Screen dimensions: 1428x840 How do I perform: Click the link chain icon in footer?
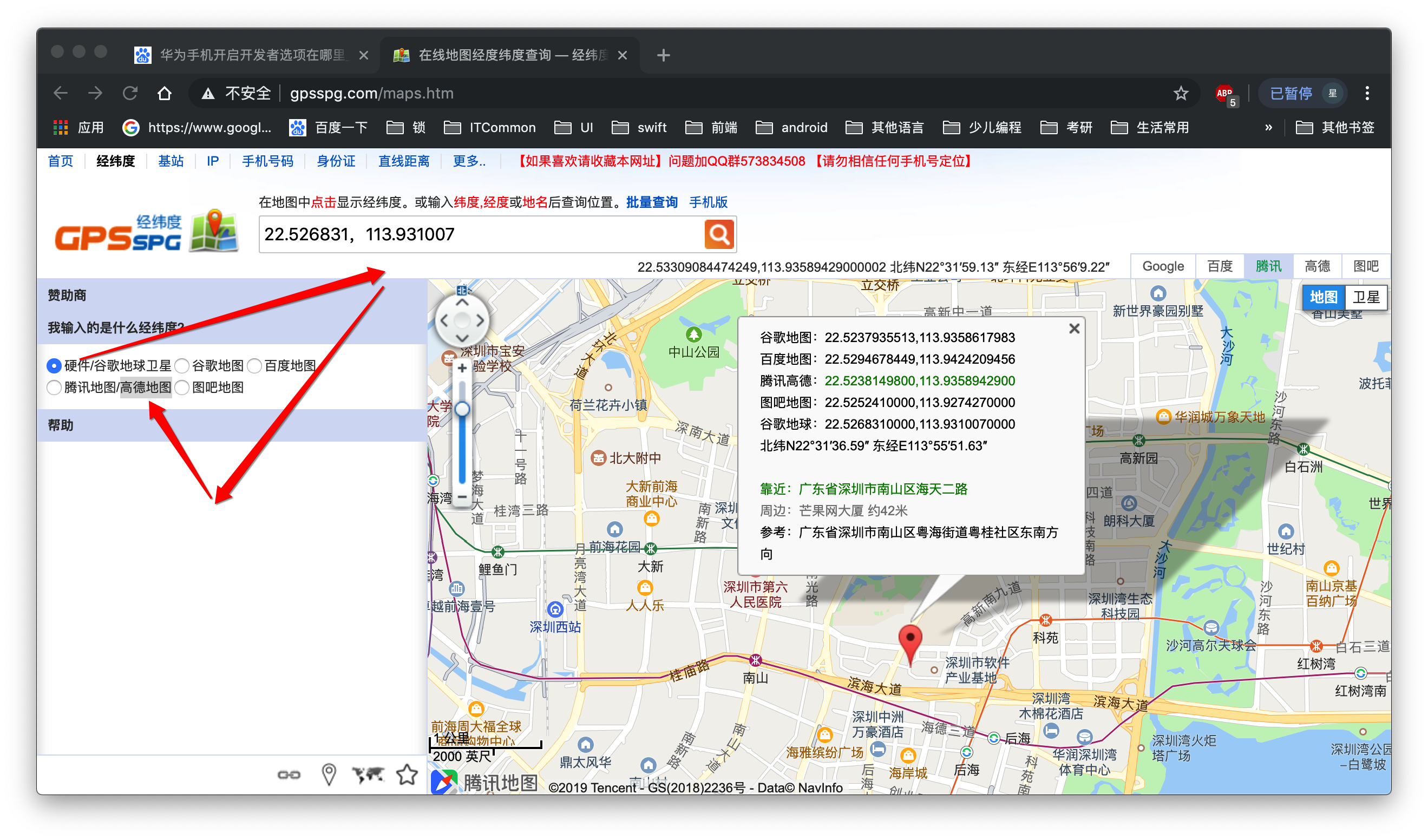pyautogui.click(x=289, y=775)
